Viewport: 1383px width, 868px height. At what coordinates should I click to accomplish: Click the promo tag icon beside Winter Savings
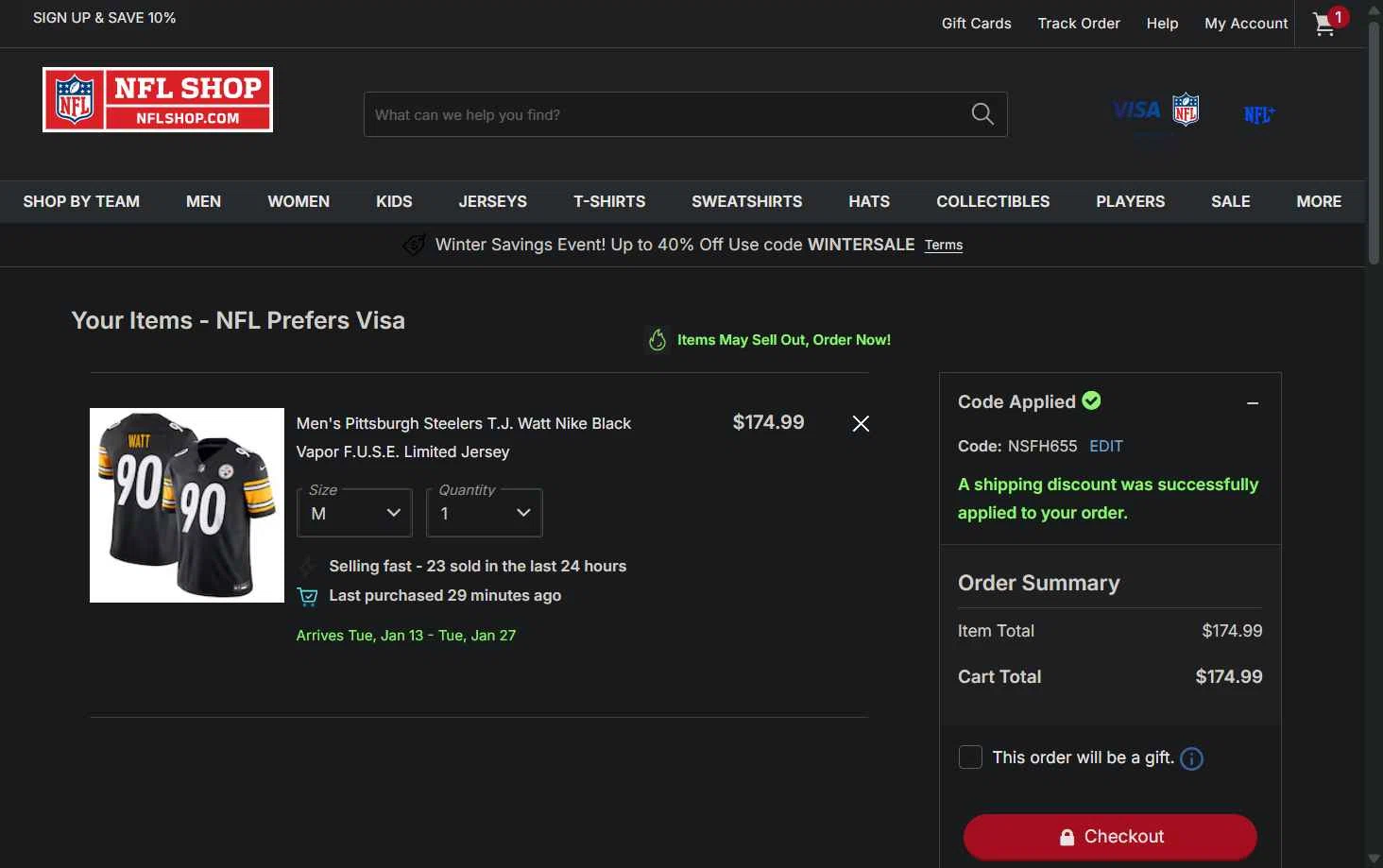tap(414, 245)
